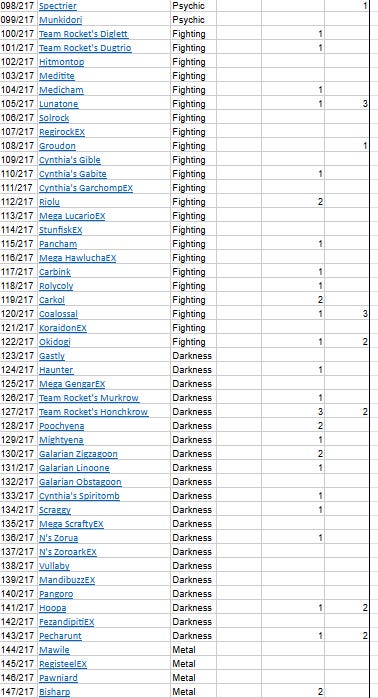Open the Cynthia's GarchompEX link
The width and height of the screenshot is (378, 698).
tap(86, 188)
